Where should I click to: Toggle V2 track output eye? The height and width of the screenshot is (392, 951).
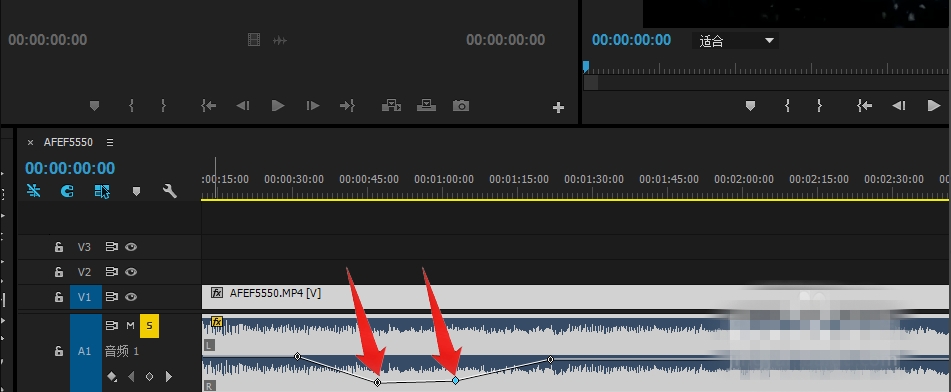point(131,272)
